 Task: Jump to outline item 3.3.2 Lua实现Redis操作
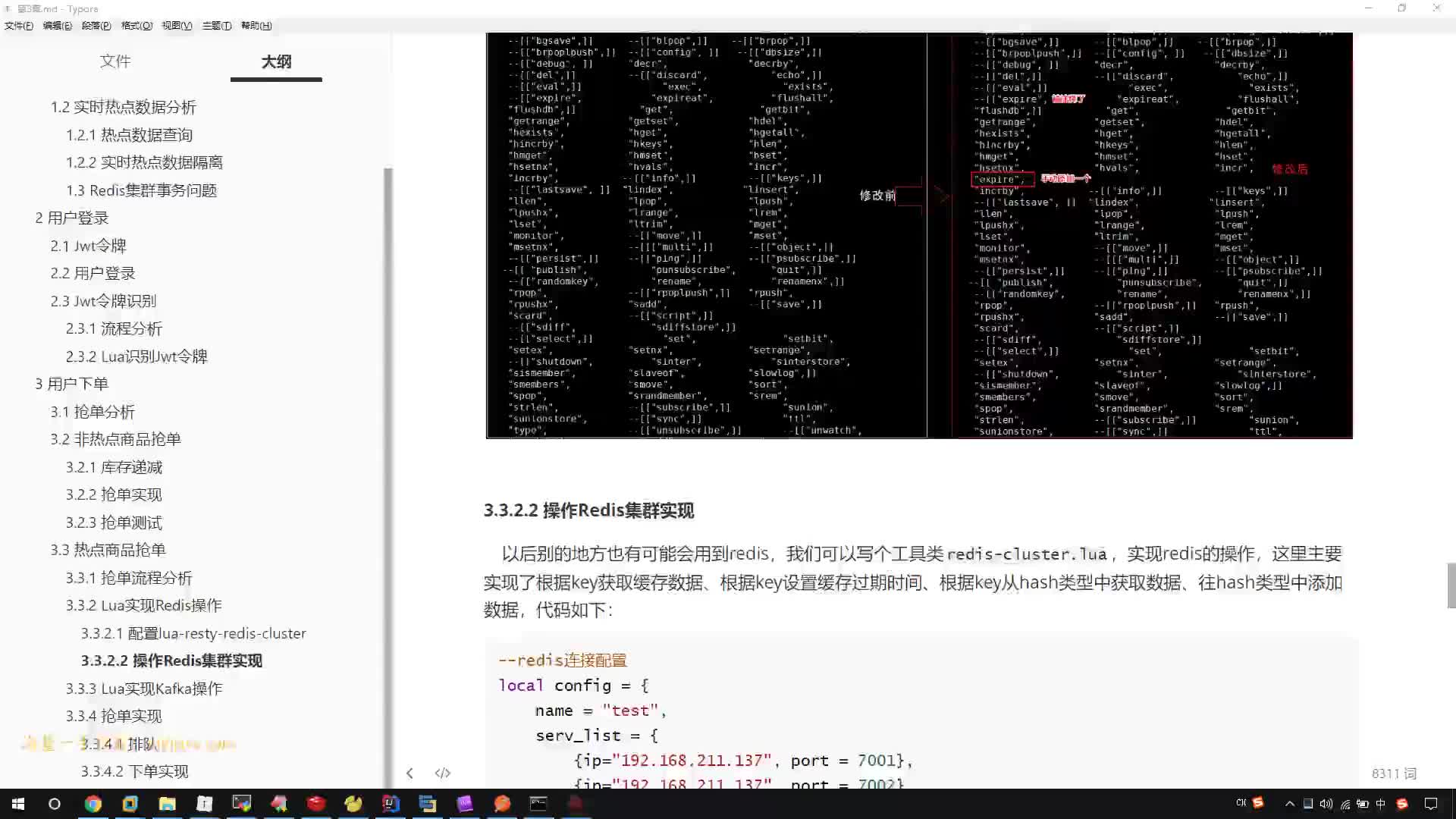[x=143, y=605]
